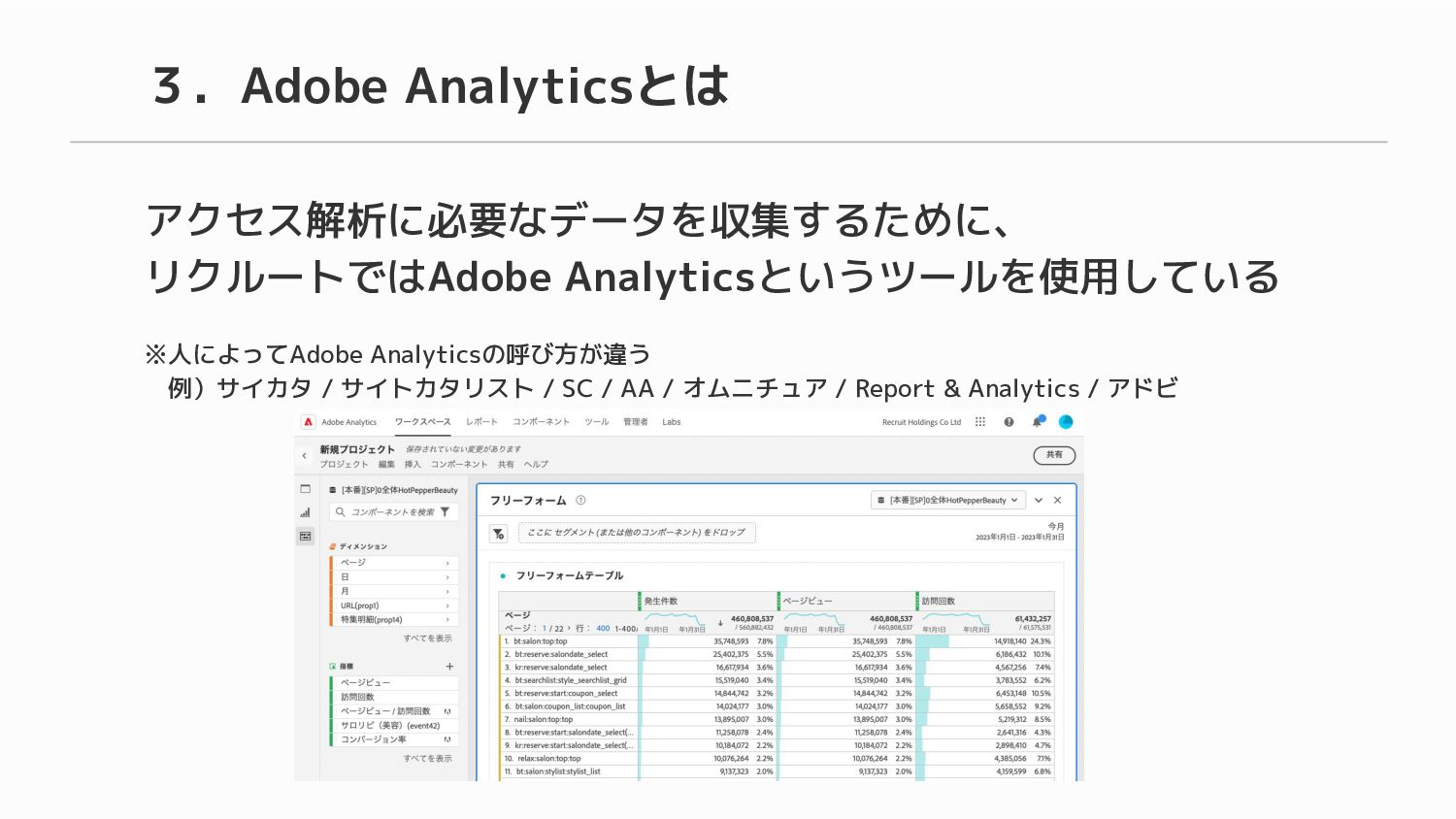Open the Panels icon in left rail
Screen dimensions: 1456x819
[x=305, y=489]
